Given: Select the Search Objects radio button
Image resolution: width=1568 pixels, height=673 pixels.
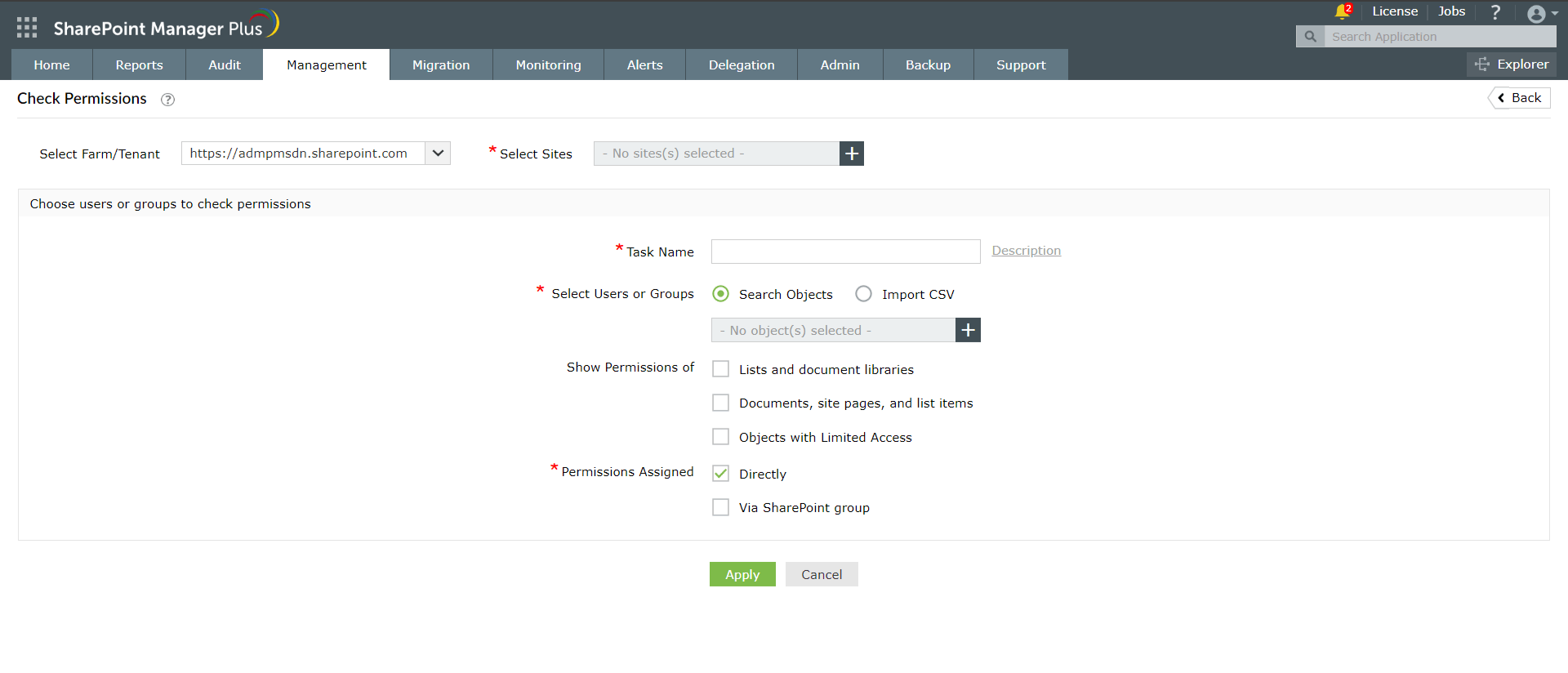Looking at the screenshot, I should (x=720, y=294).
